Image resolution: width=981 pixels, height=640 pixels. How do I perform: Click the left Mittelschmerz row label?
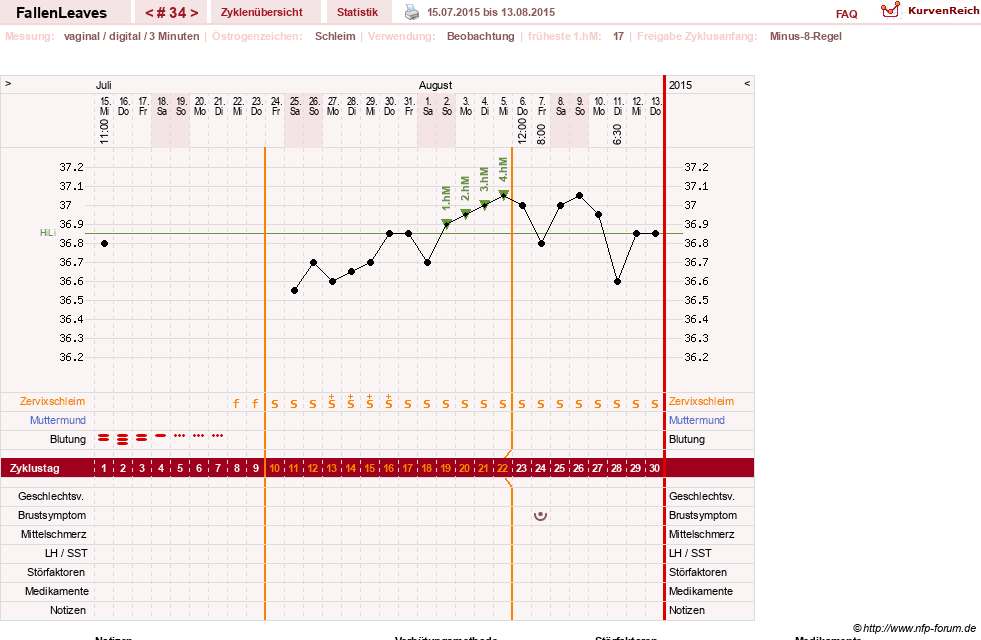tap(53, 534)
